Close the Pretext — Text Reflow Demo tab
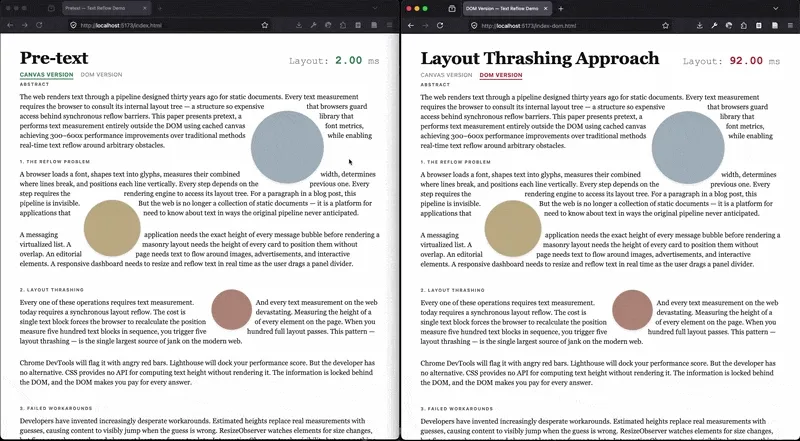The width and height of the screenshot is (800, 441). click(145, 8)
